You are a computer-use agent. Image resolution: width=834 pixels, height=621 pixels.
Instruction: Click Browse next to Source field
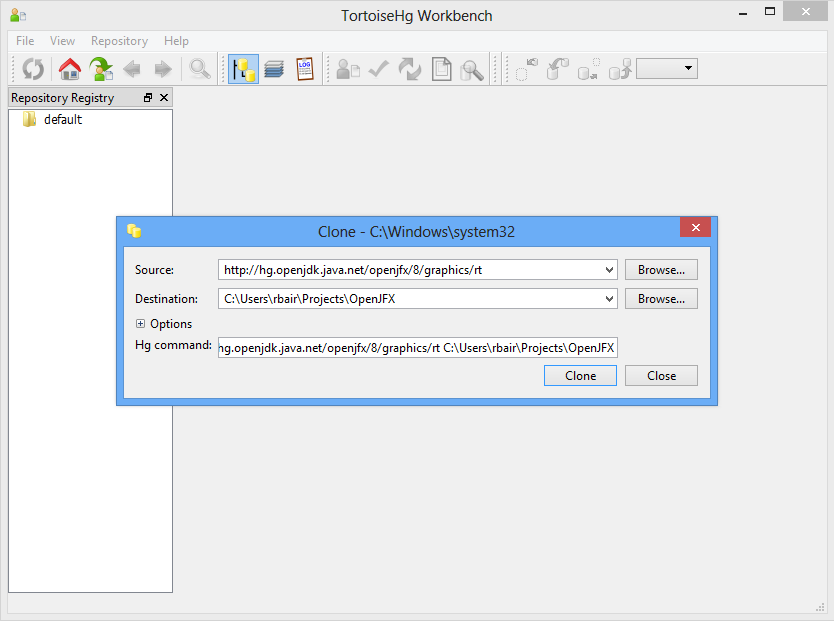[x=661, y=270]
